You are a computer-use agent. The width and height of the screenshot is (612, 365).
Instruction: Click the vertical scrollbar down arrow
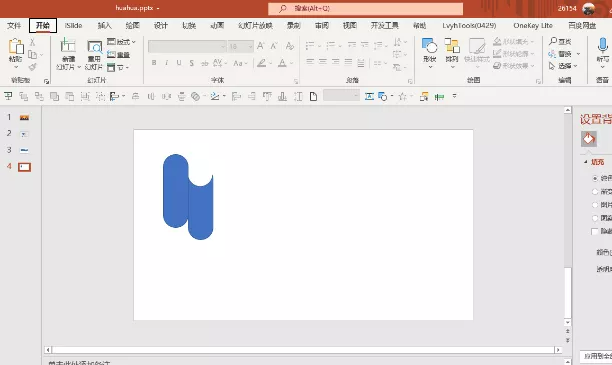568,322
